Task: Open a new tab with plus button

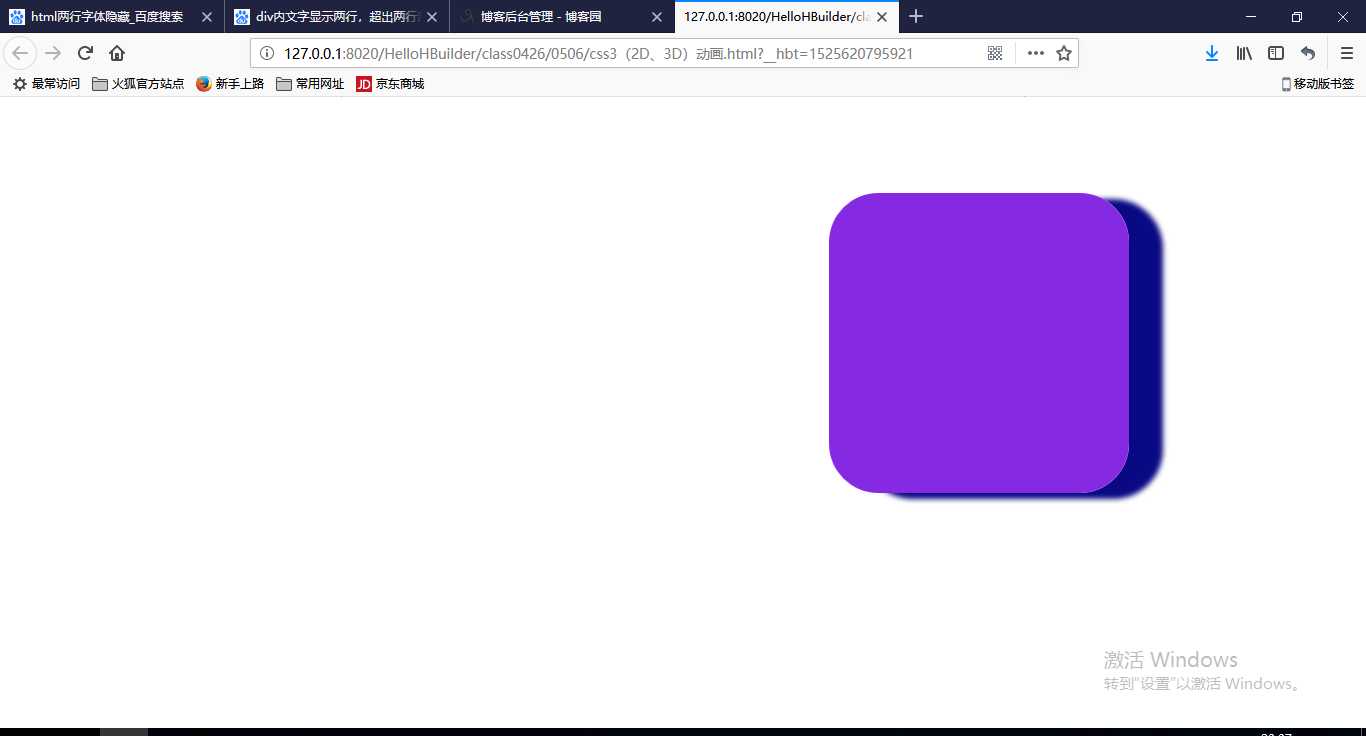Action: (916, 17)
